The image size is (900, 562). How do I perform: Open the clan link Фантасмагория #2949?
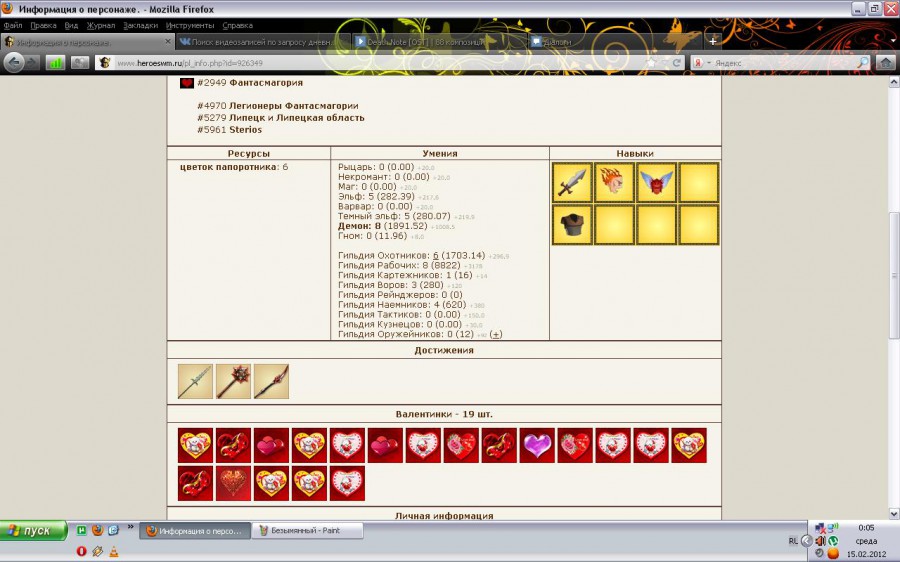[265, 83]
